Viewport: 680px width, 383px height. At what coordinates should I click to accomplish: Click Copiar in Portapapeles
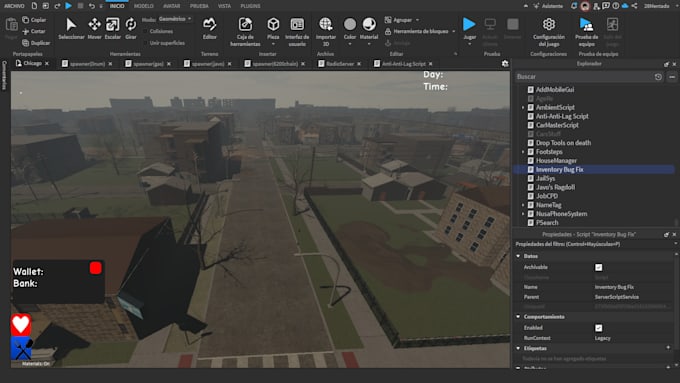(34, 20)
